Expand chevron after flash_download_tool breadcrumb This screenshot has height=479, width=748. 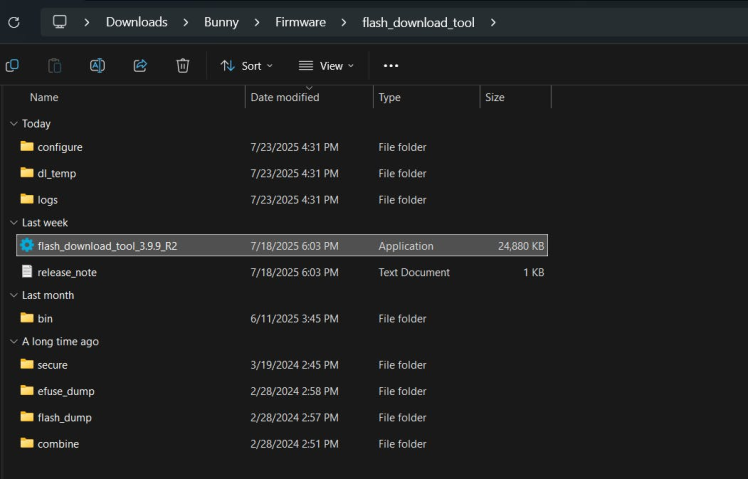coord(493,22)
